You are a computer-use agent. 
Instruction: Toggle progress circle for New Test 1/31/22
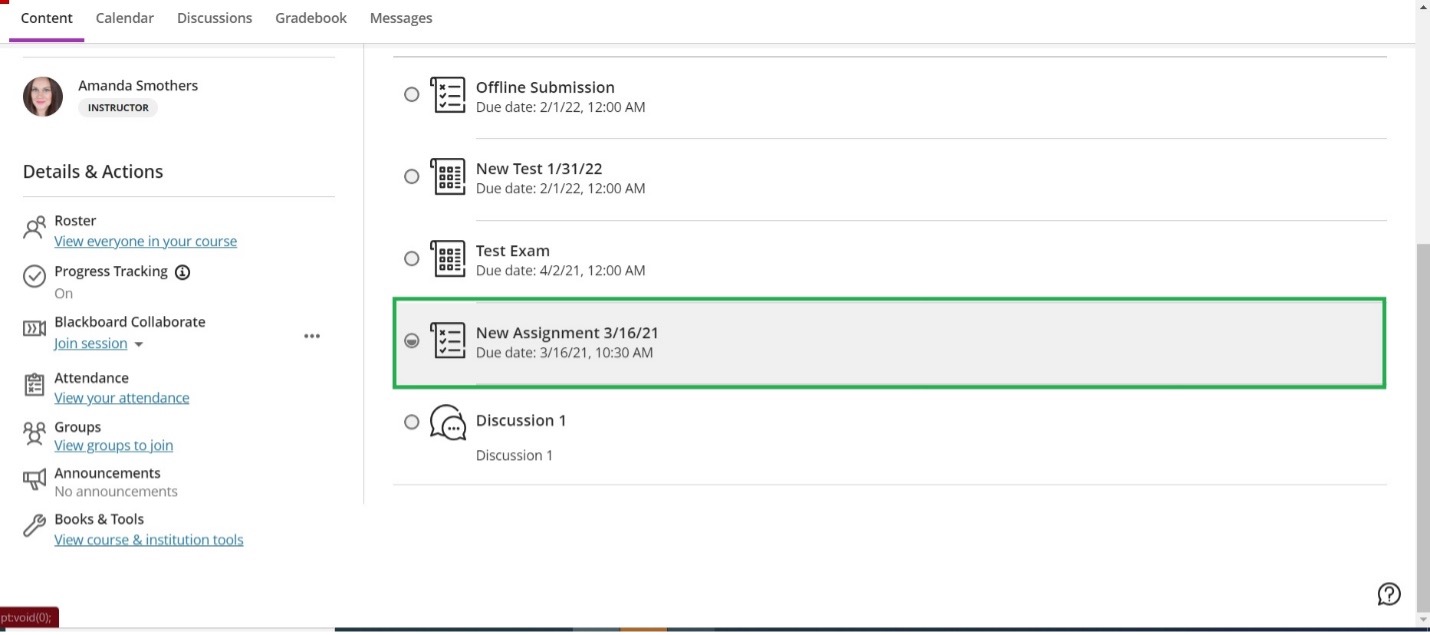point(411,177)
